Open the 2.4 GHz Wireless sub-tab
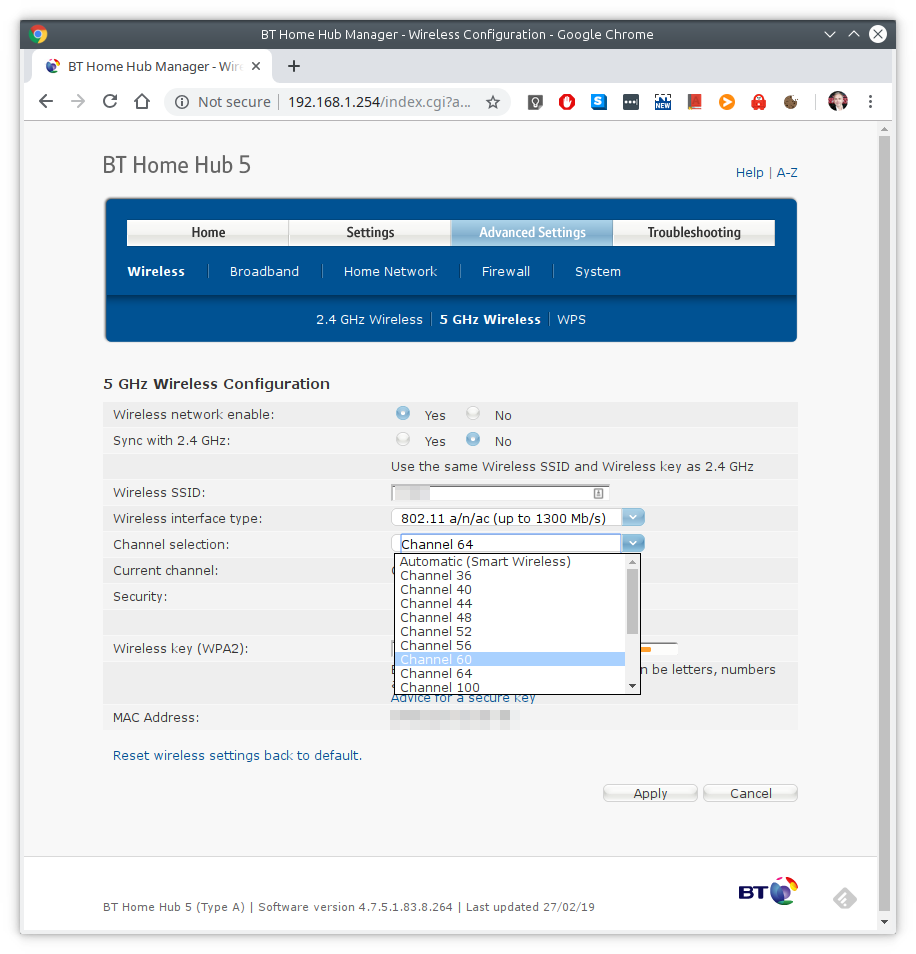 pyautogui.click(x=369, y=320)
